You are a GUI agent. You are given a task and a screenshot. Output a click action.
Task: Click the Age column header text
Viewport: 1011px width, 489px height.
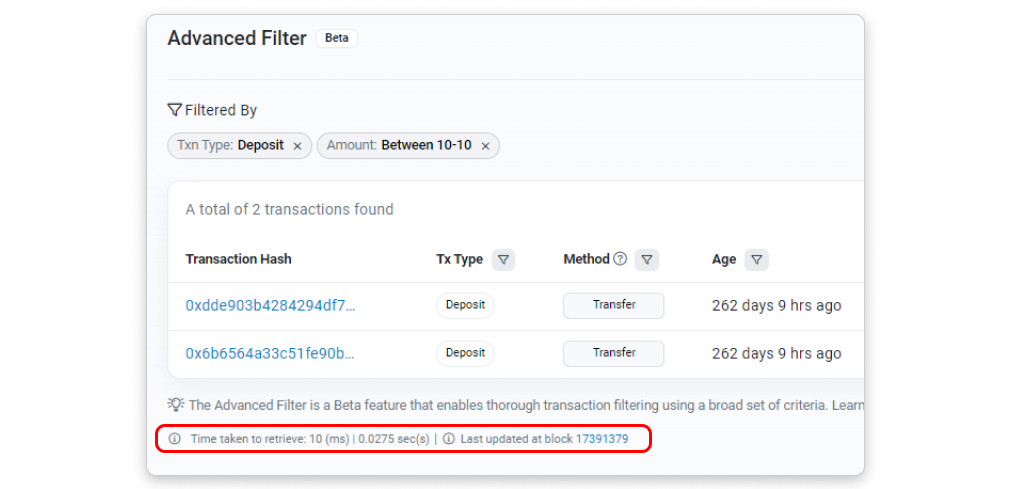click(x=724, y=260)
